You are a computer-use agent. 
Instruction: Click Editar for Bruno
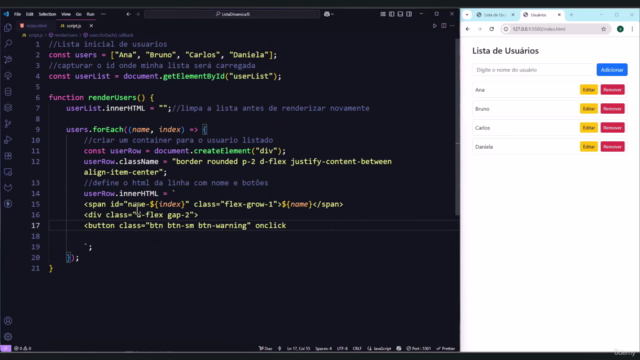(x=589, y=109)
